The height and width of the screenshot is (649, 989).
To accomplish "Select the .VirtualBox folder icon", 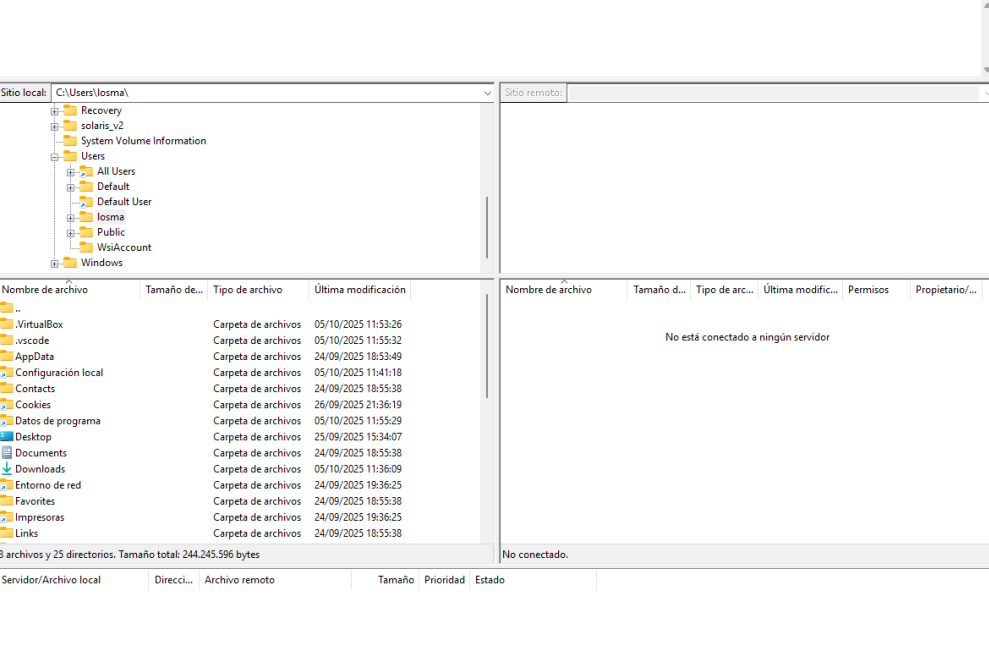I will point(7,324).
